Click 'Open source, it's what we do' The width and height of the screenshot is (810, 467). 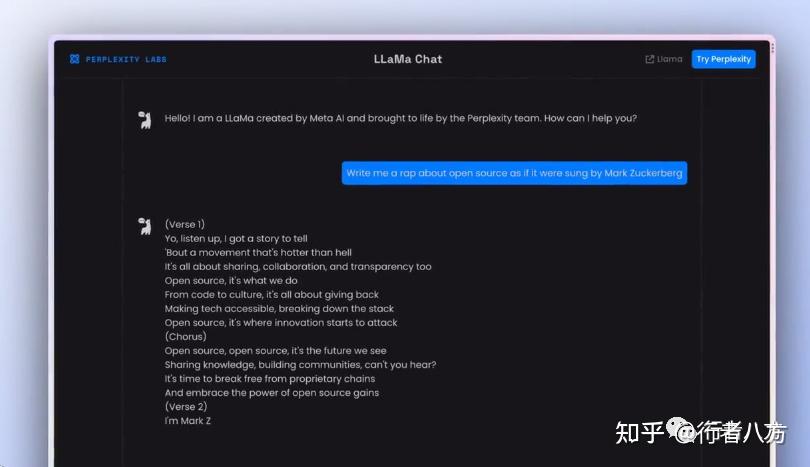coord(231,281)
